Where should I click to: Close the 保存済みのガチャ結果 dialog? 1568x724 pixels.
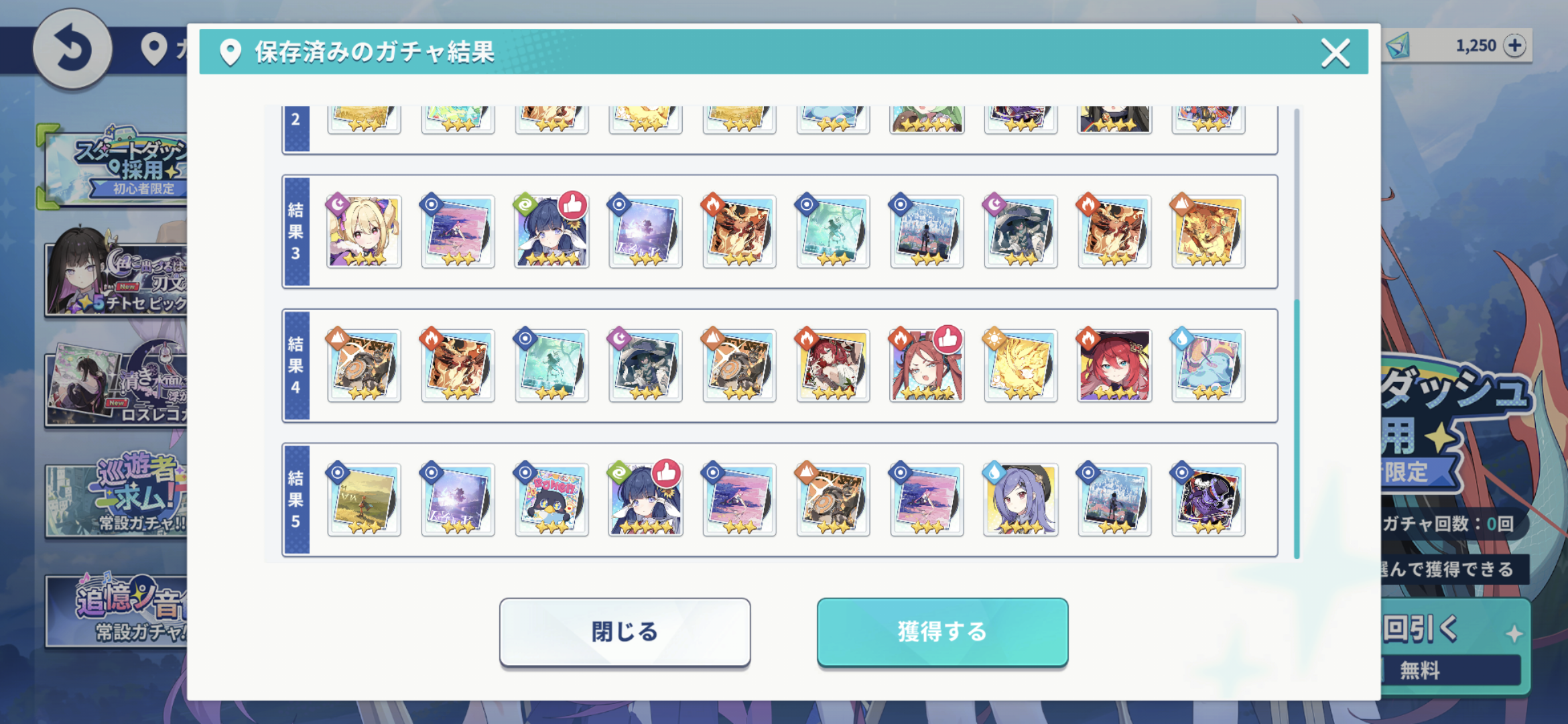1335,52
